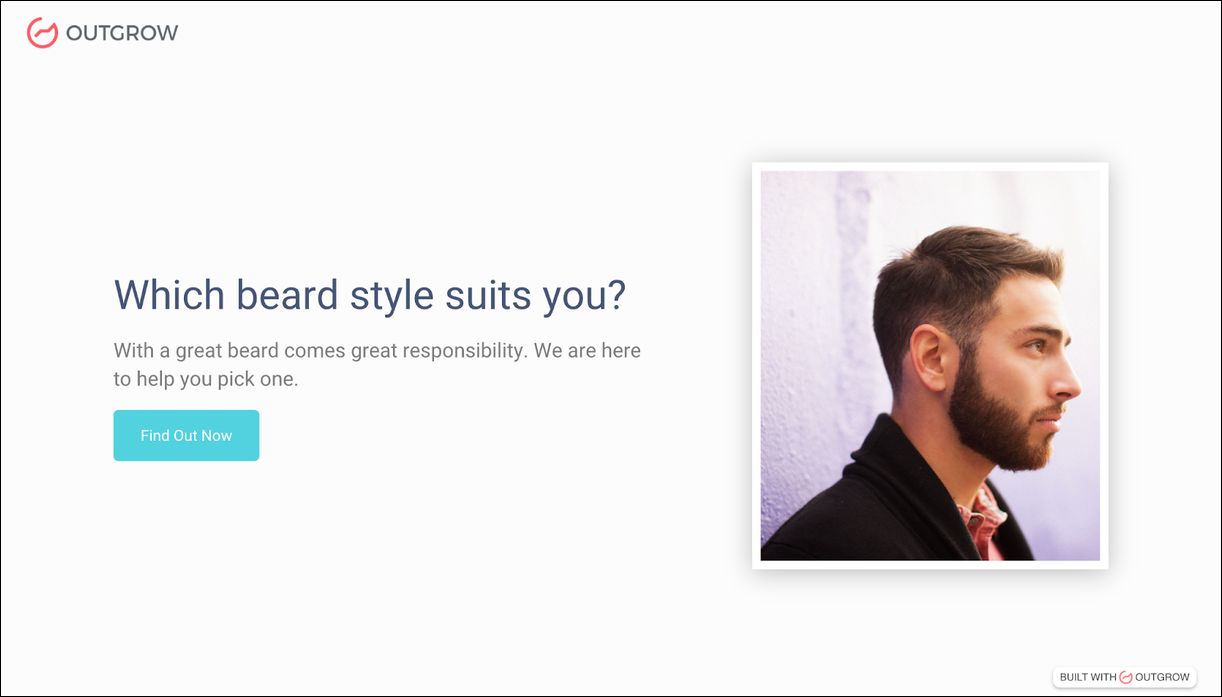Screen dimensions: 1222x697
Task: Click the small Outgrow icon in footer badge
Action: tap(1126, 677)
